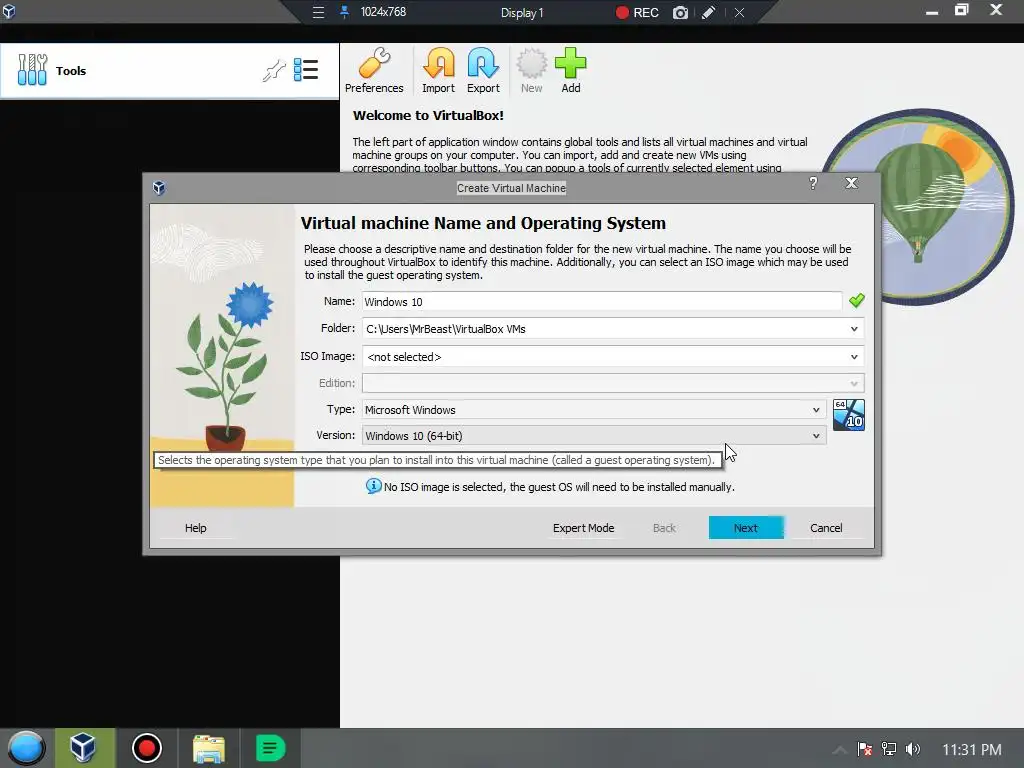Open VirtualBox Preferences
This screenshot has width=1024, height=768.
[374, 71]
